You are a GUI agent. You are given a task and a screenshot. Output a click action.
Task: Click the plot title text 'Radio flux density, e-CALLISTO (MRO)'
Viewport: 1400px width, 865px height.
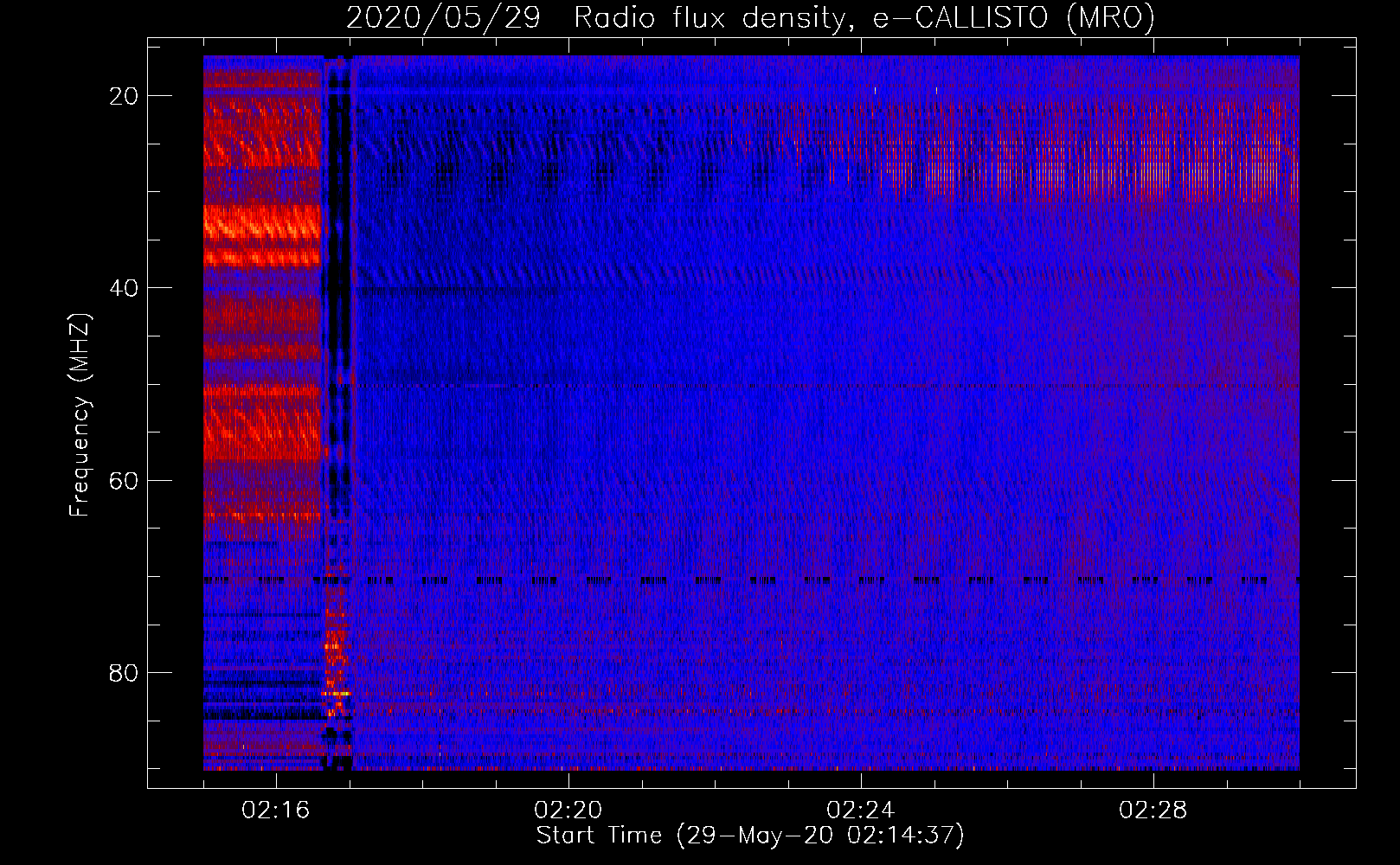tap(864, 17)
